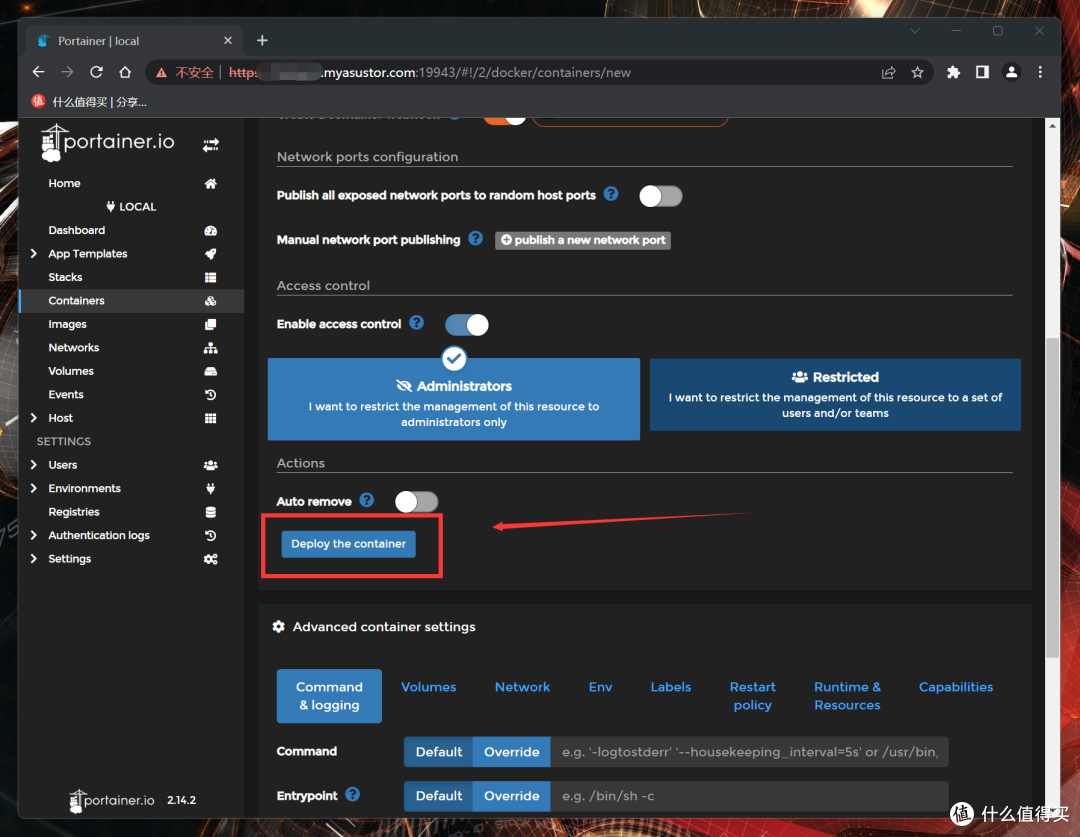Bookmark page with the star icon
Viewport: 1080px width, 837px height.
[x=917, y=72]
